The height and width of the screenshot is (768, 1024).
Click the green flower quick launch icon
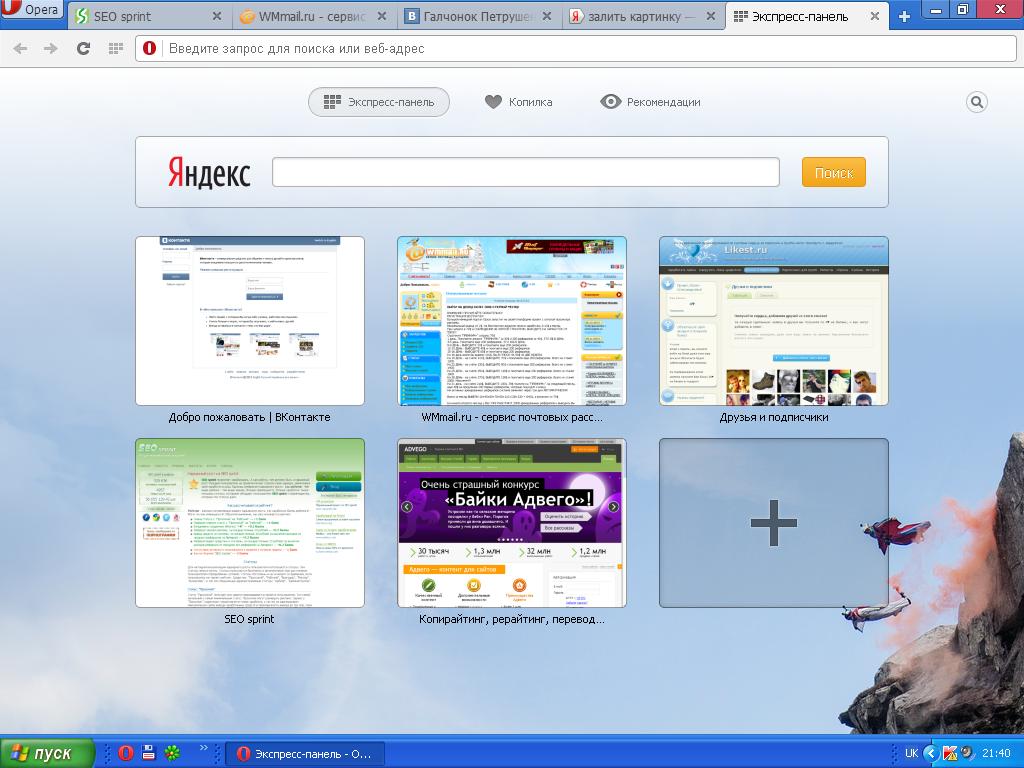click(172, 753)
